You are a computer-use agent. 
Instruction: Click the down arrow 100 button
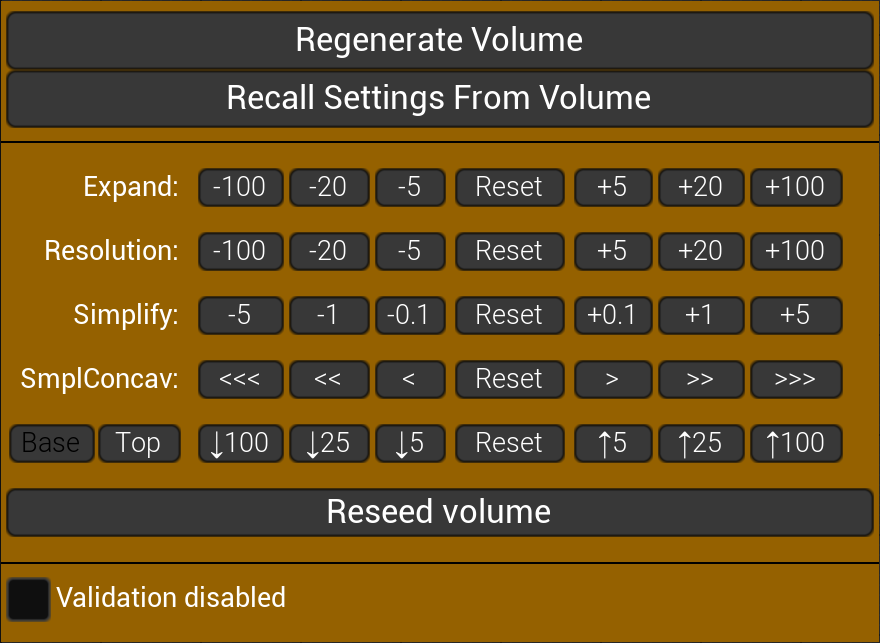pos(240,443)
